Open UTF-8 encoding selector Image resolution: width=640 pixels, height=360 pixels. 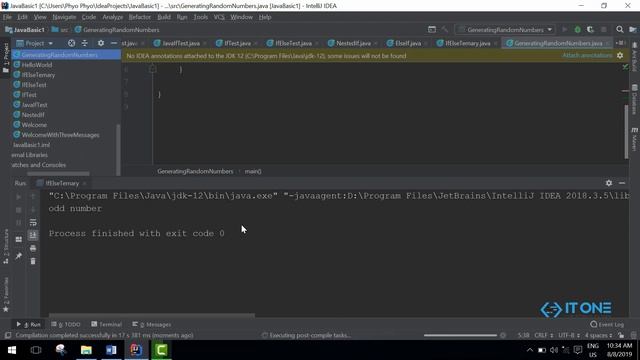[x=569, y=335]
